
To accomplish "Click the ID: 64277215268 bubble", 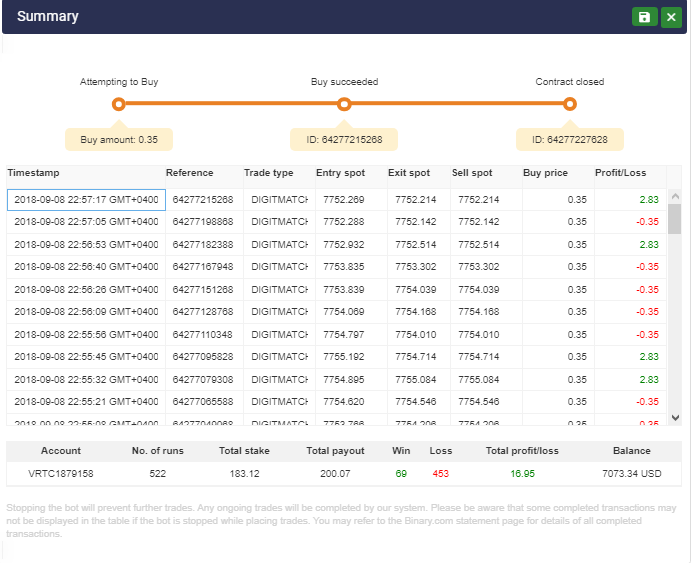I will 344,140.
